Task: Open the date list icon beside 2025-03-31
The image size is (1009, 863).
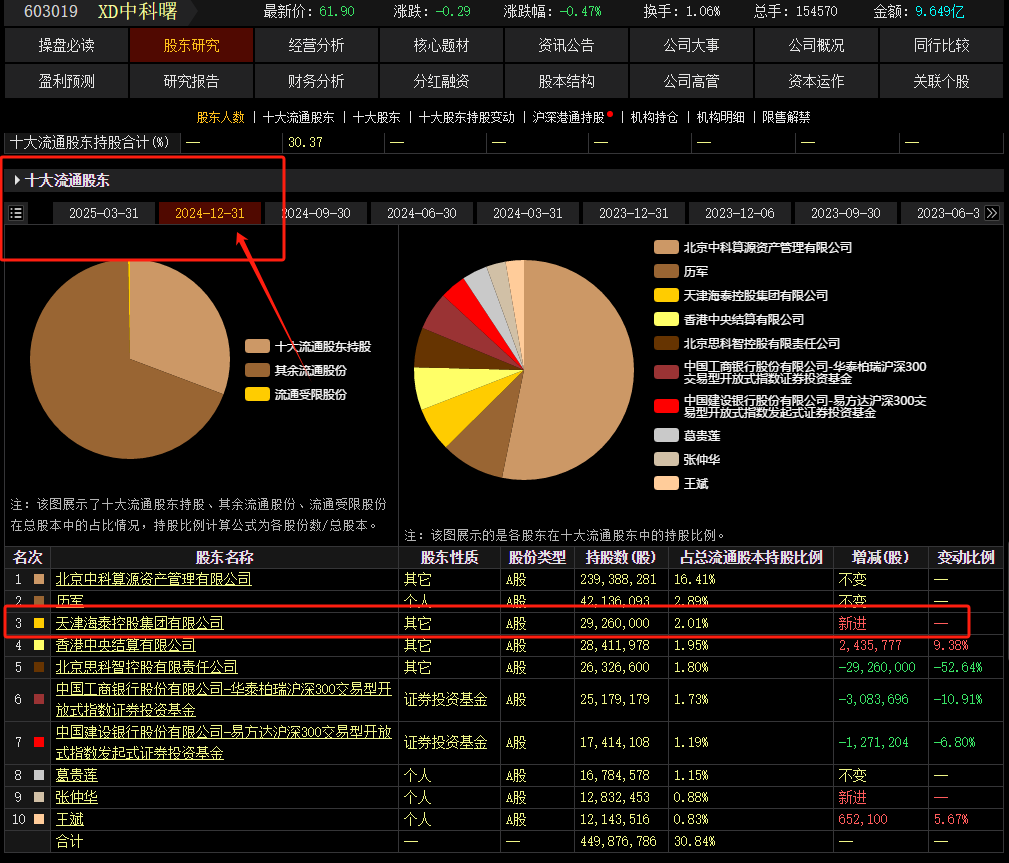Action: click(x=16, y=213)
